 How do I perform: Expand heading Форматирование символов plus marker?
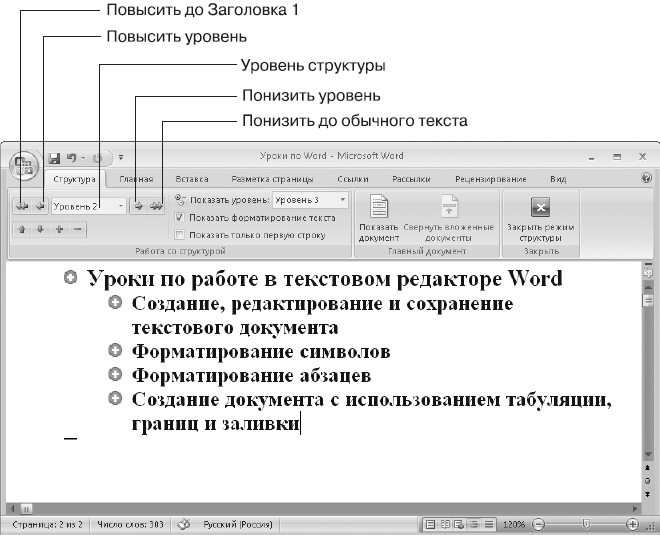click(x=115, y=350)
